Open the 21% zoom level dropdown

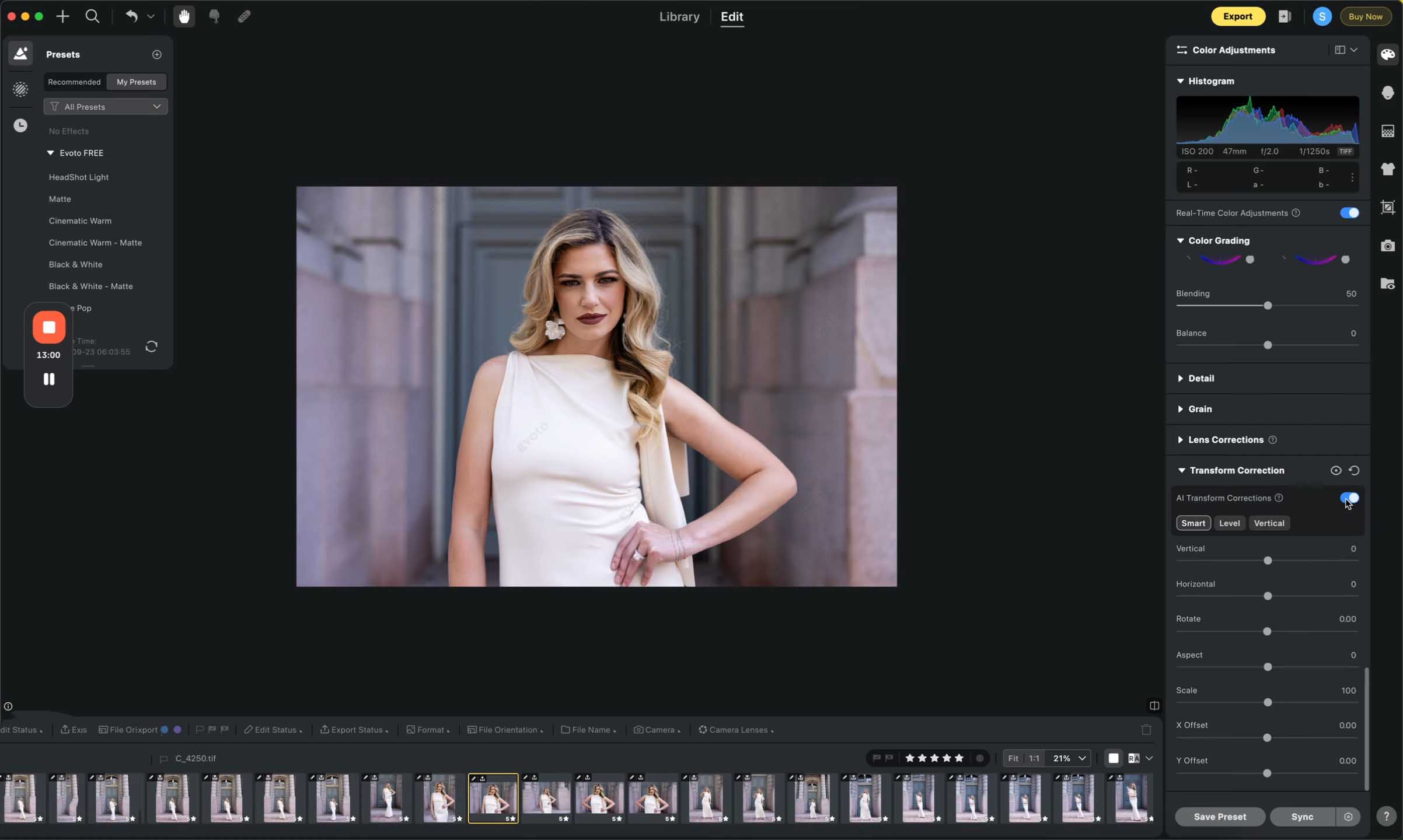pos(1069,758)
